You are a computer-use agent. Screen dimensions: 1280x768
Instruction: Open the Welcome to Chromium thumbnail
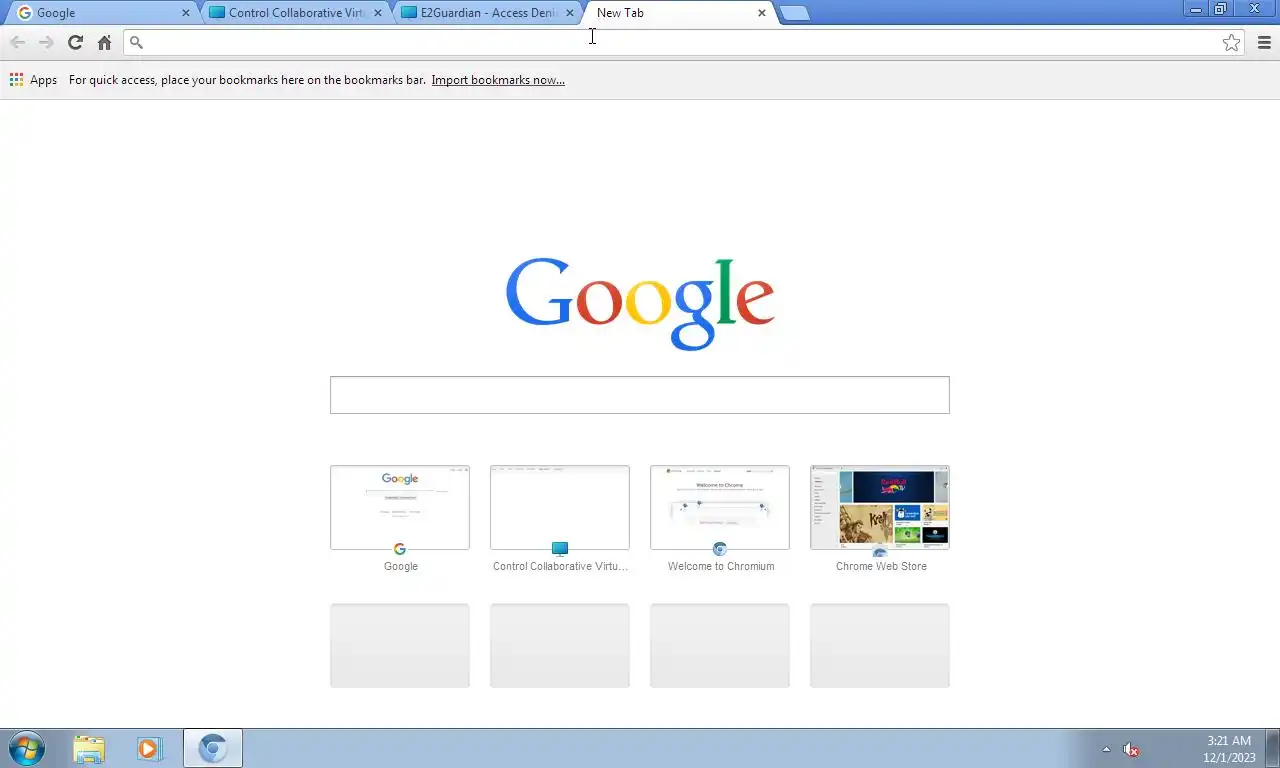(x=720, y=507)
